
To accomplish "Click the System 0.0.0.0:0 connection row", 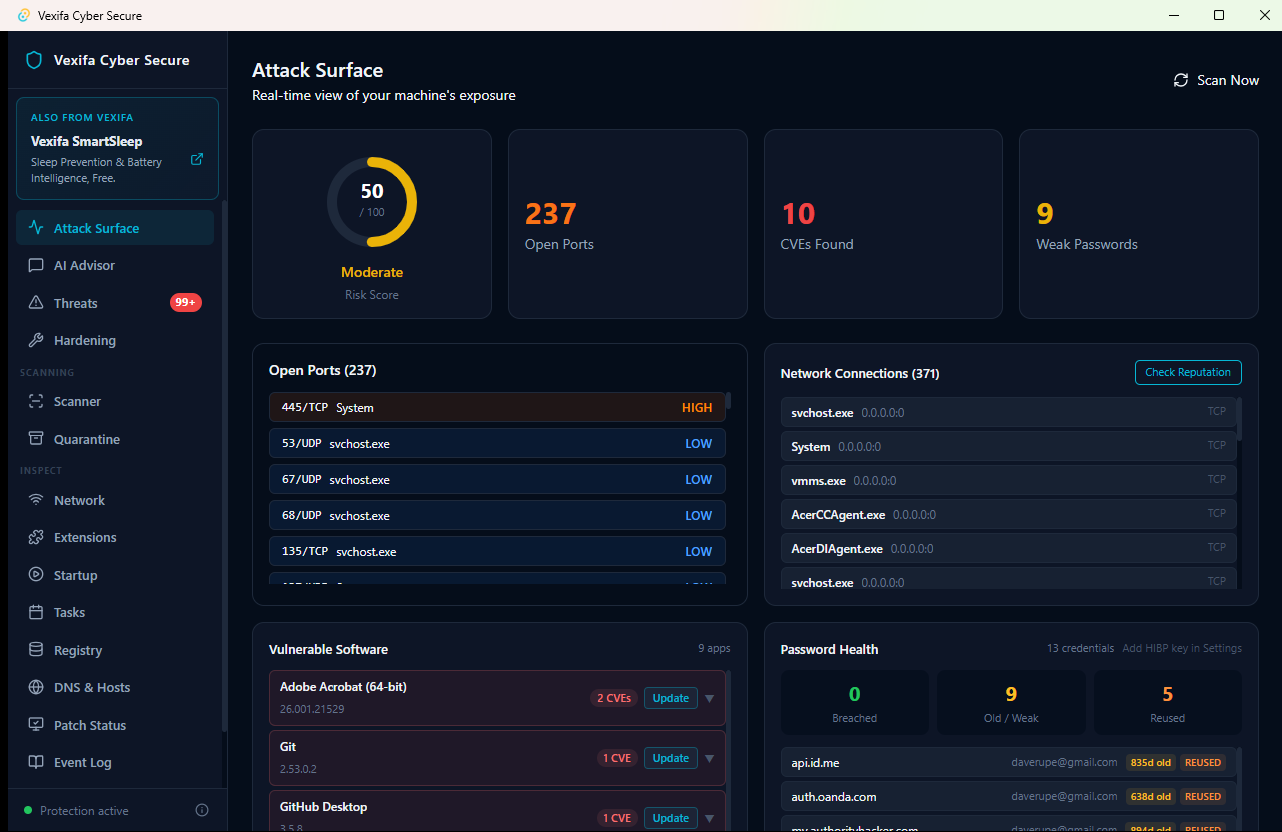I will click(1008, 446).
